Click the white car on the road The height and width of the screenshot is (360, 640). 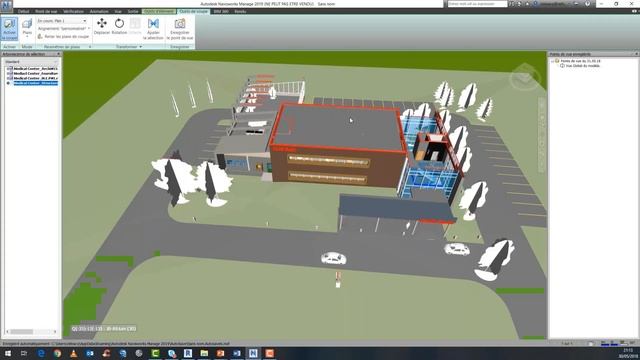[x=333, y=258]
